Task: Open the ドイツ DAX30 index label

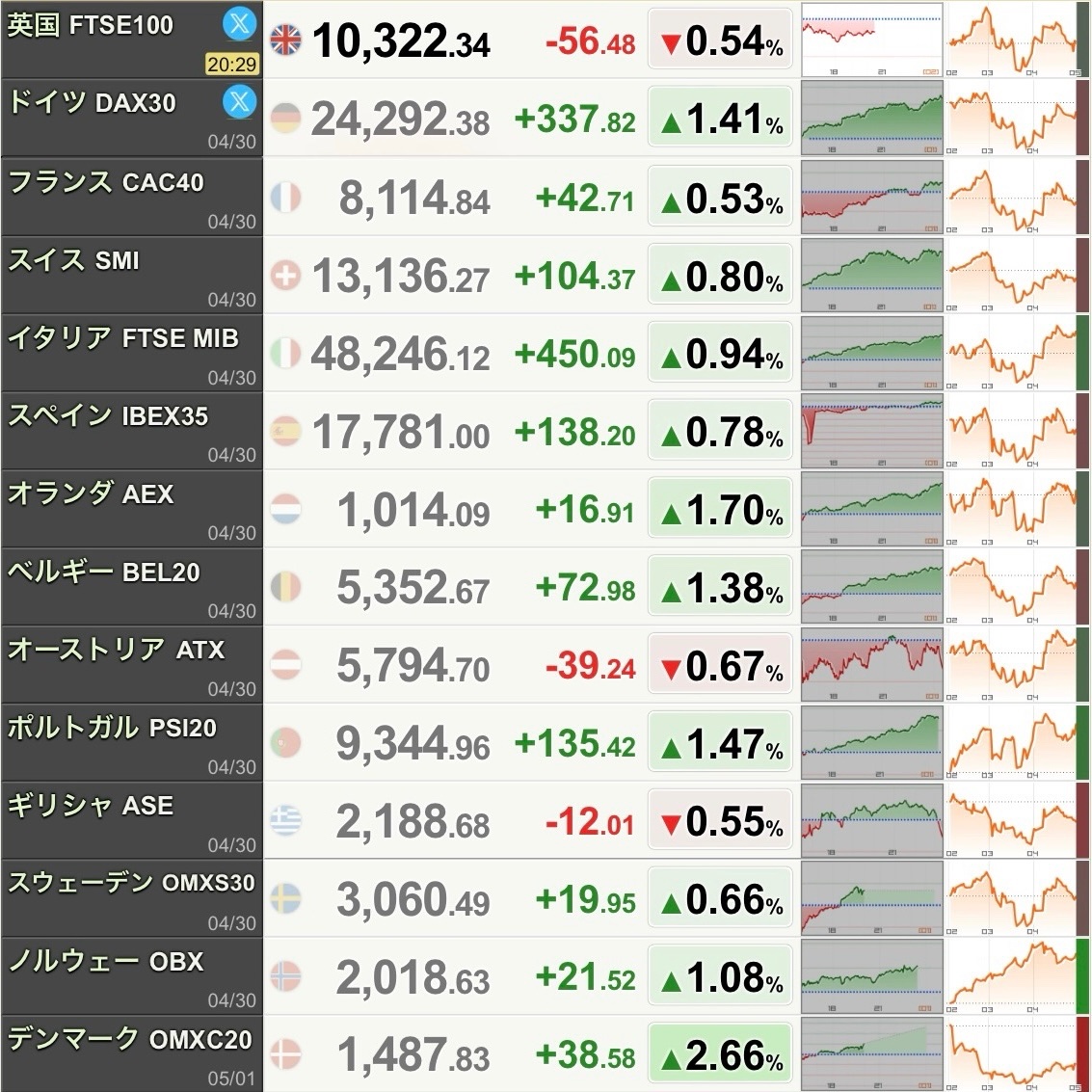Action: click(x=92, y=102)
